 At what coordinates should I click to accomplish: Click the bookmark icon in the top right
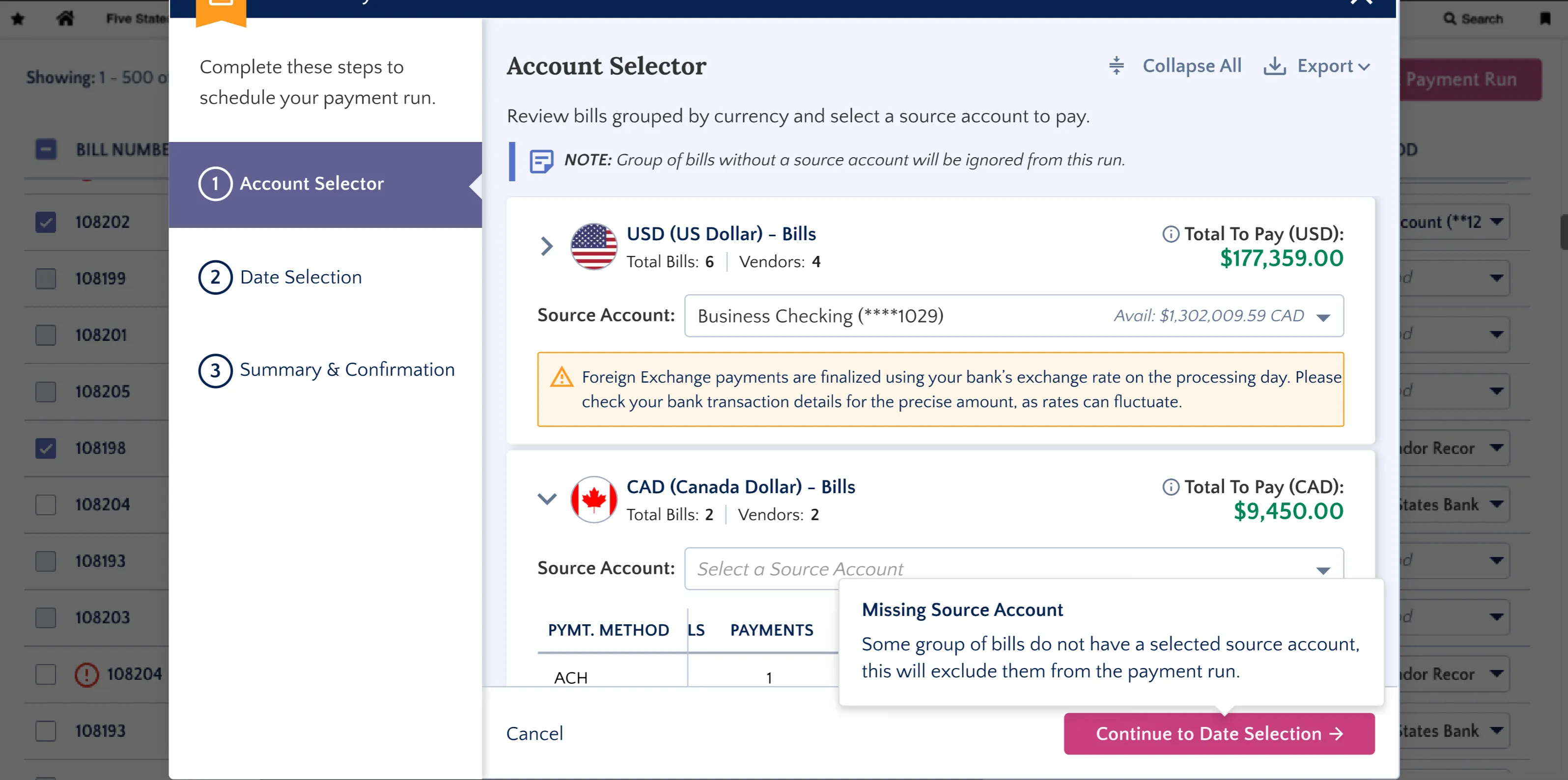click(x=1545, y=18)
